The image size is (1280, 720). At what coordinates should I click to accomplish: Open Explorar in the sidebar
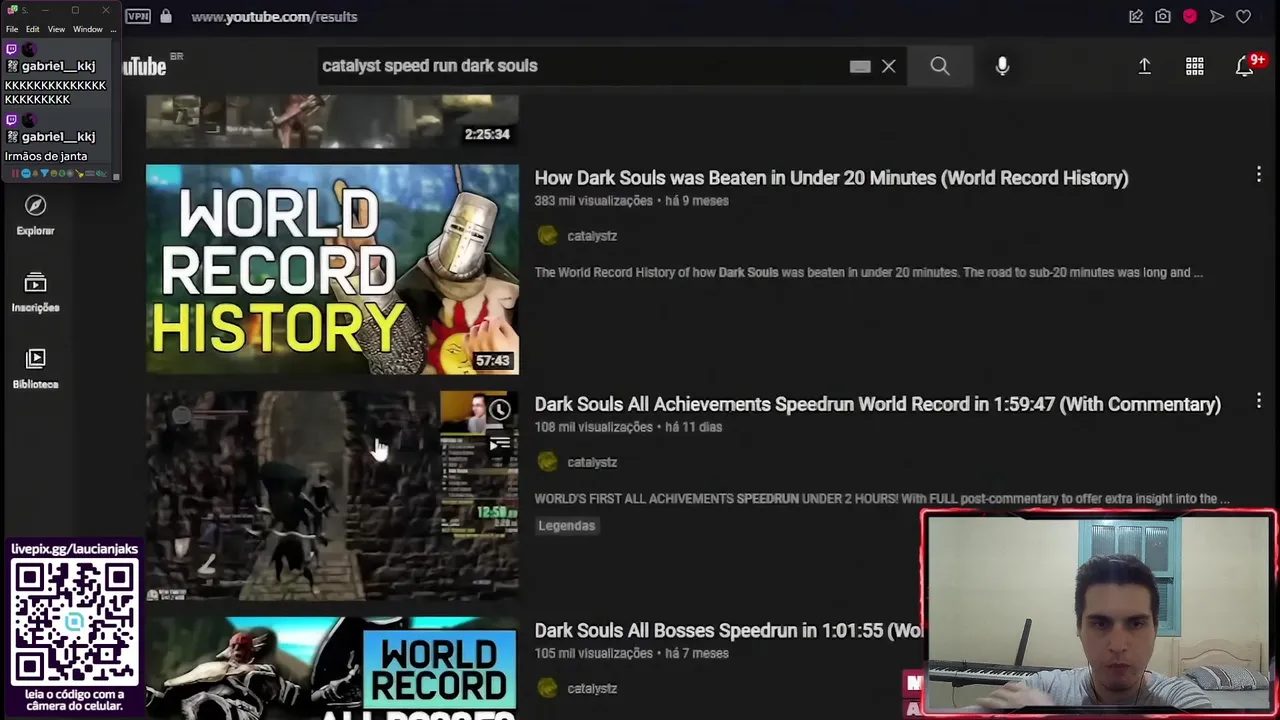pyautogui.click(x=35, y=215)
